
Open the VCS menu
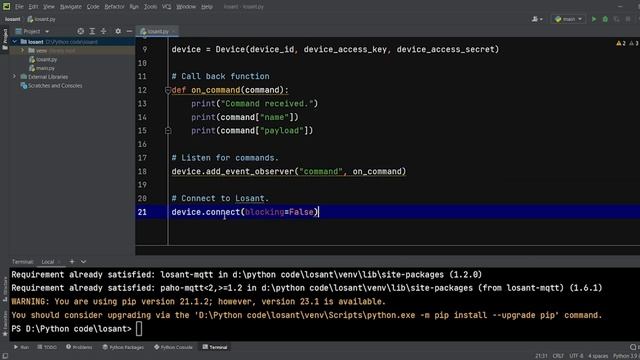(x=167, y=7)
